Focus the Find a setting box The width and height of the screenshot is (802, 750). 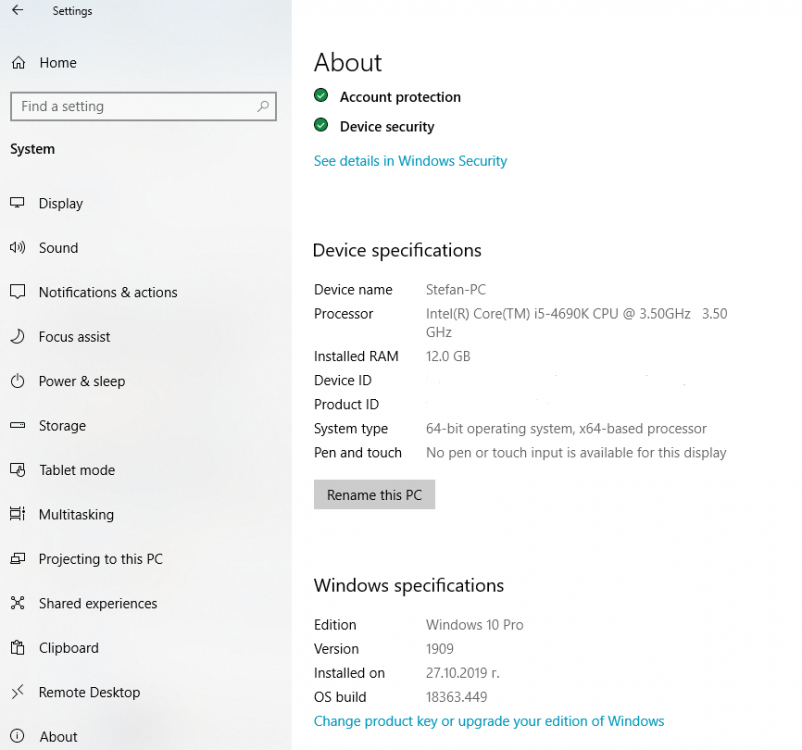pos(143,106)
